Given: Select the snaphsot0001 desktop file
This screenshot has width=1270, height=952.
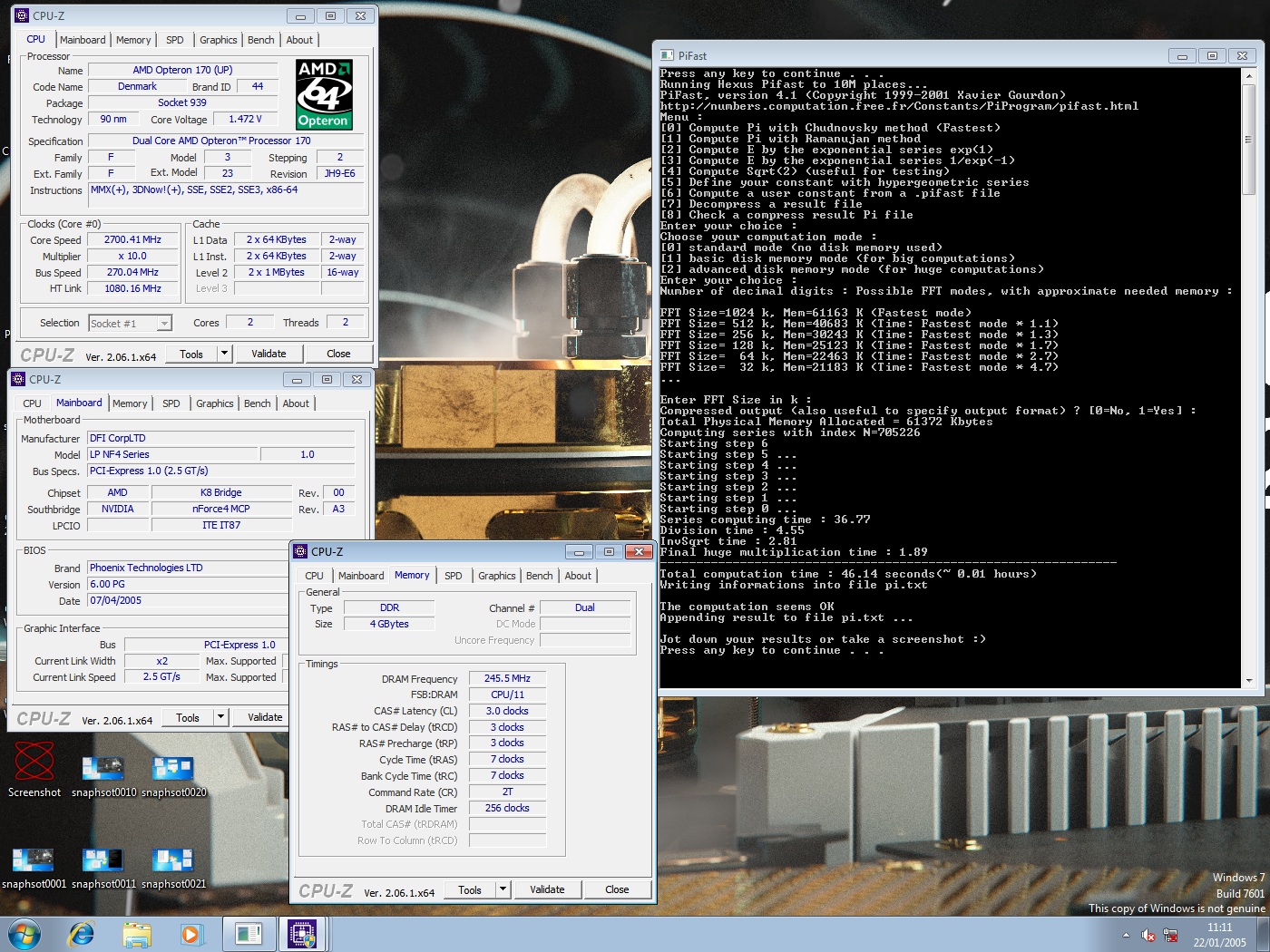Looking at the screenshot, I should point(34,869).
